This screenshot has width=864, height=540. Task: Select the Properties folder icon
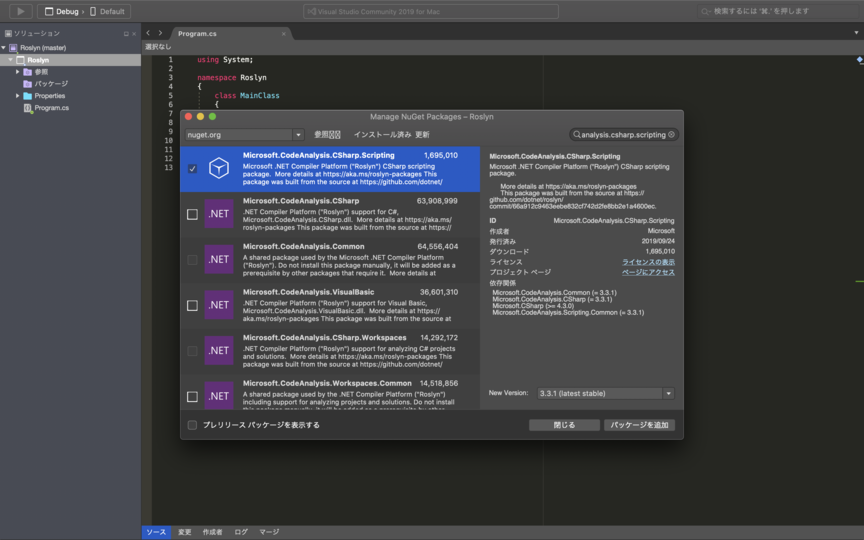28,96
